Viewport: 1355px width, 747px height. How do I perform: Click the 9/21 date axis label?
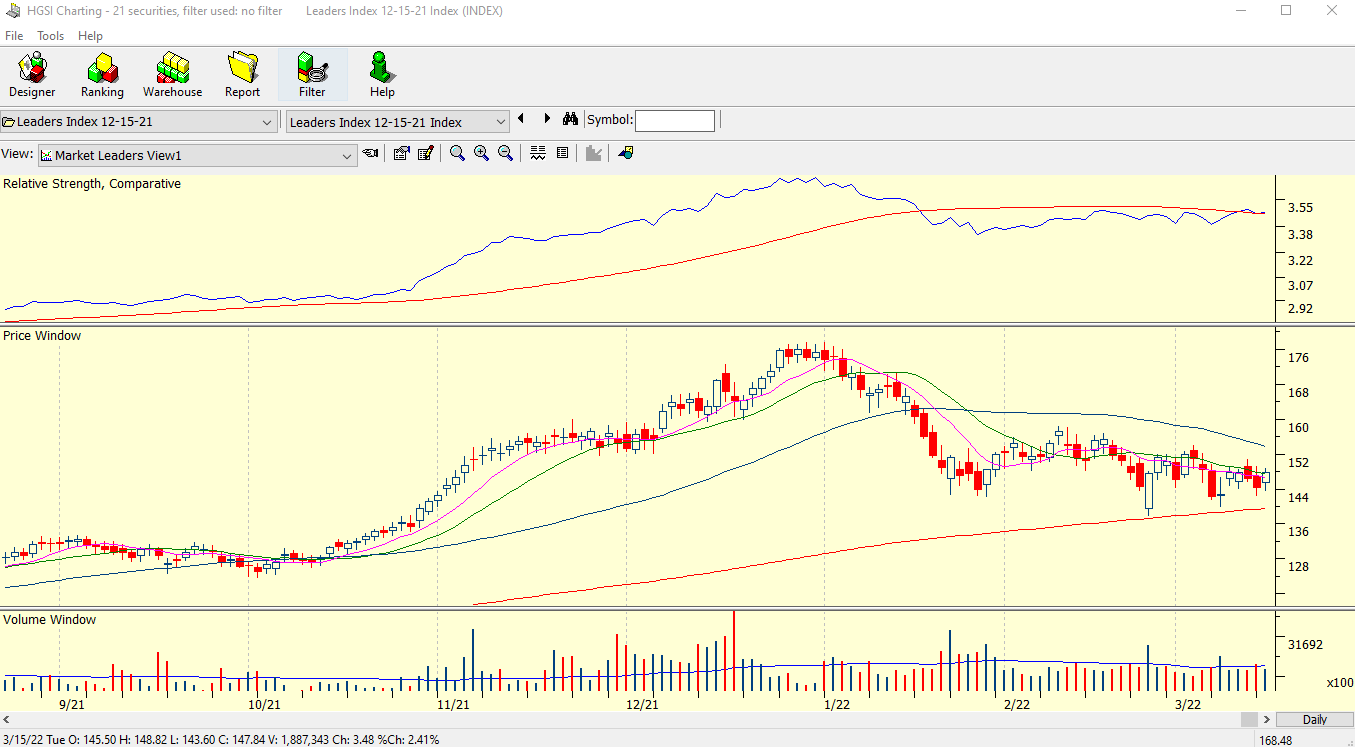point(71,705)
